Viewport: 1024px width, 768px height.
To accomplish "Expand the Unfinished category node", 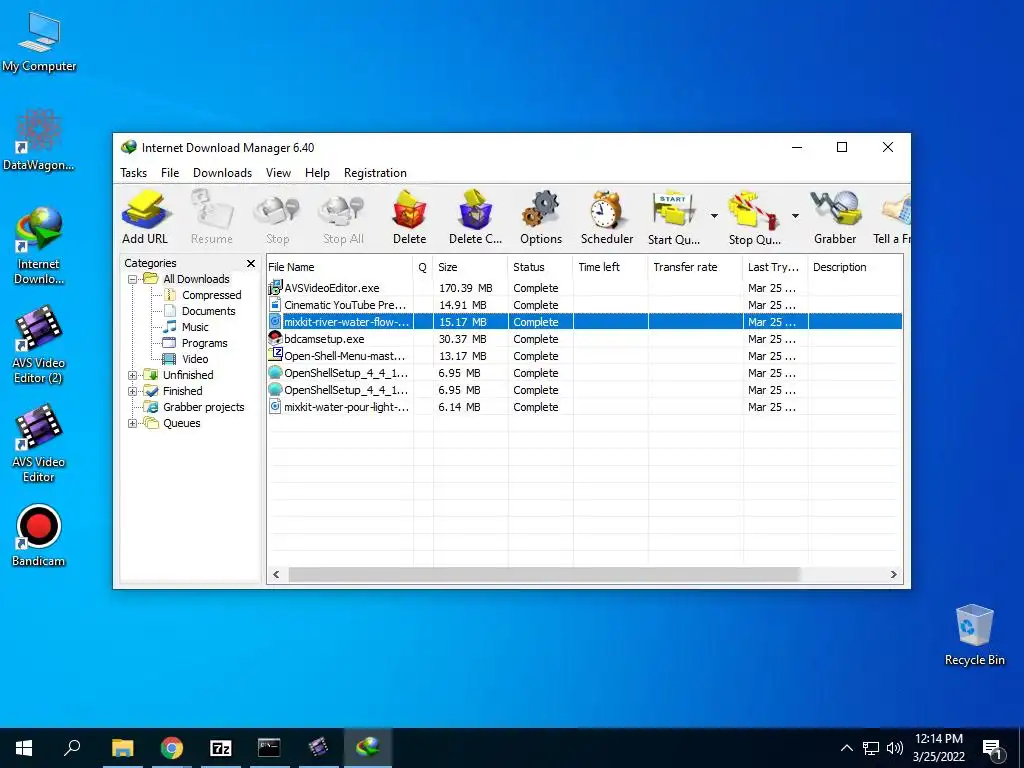I will coord(132,376).
